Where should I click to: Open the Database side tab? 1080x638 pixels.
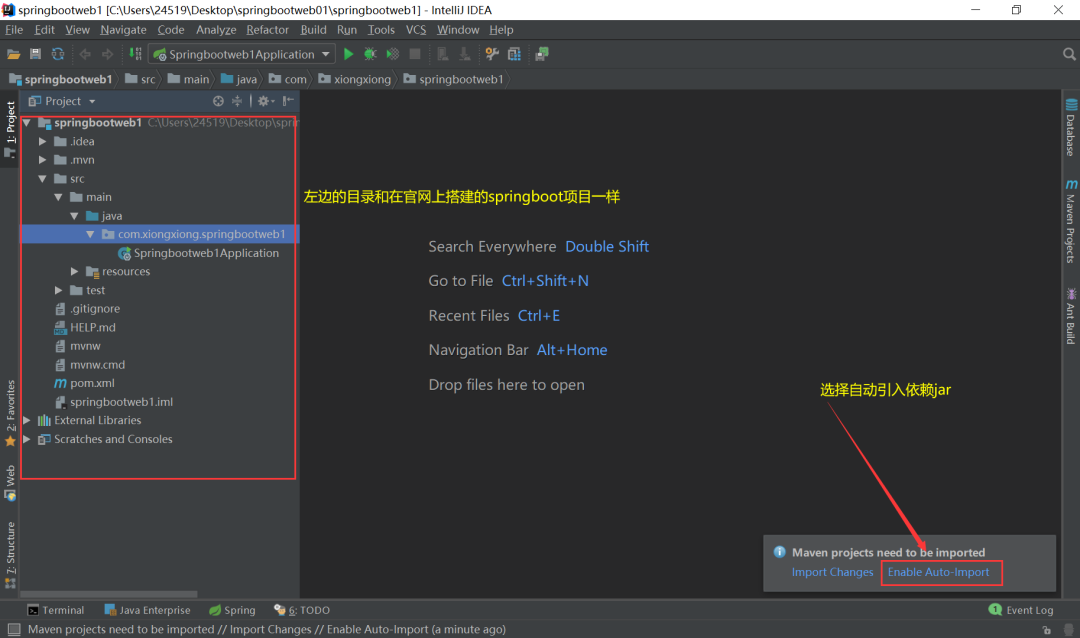(x=1070, y=128)
